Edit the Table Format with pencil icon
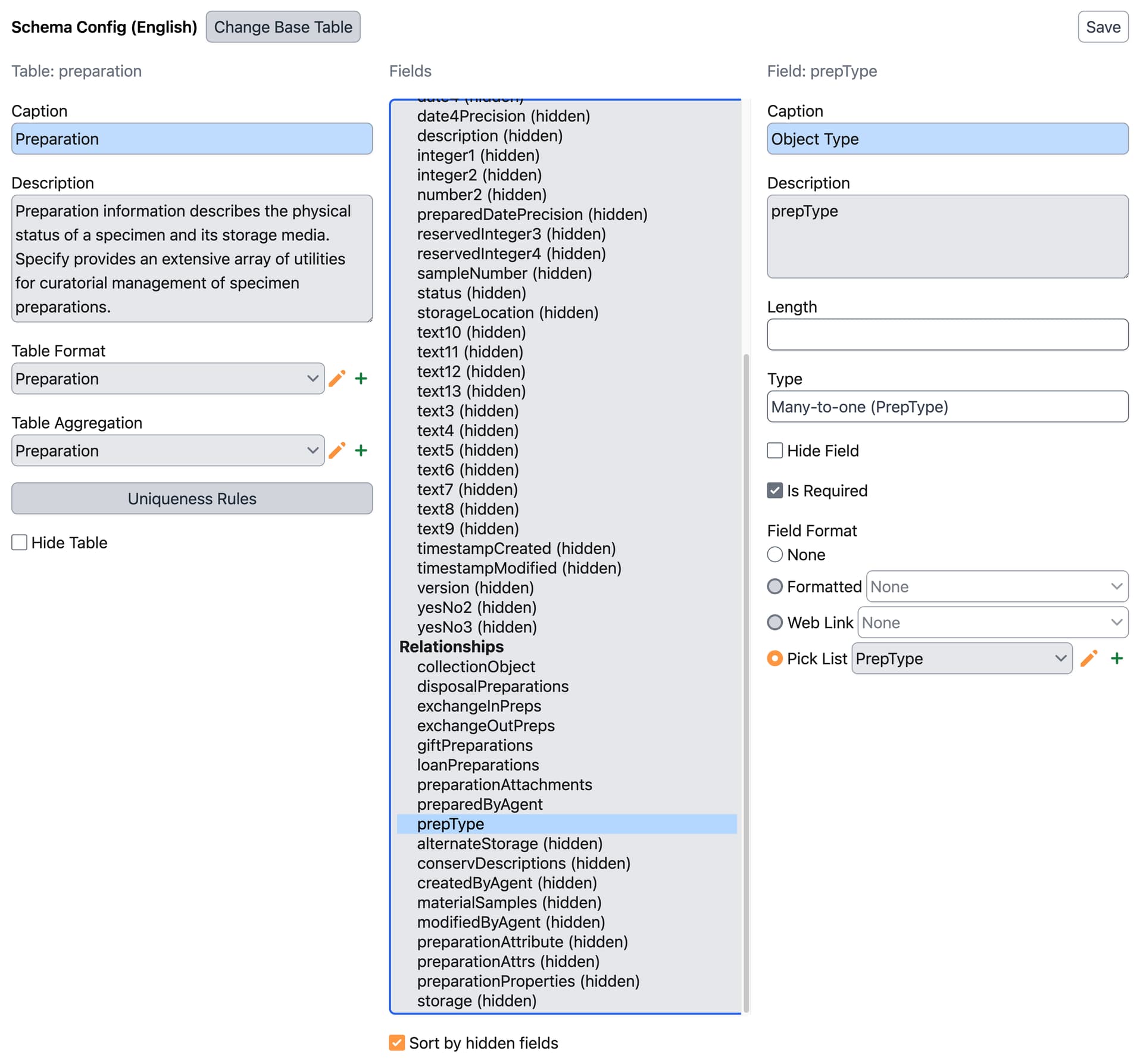The image size is (1143, 1064). pos(337,379)
